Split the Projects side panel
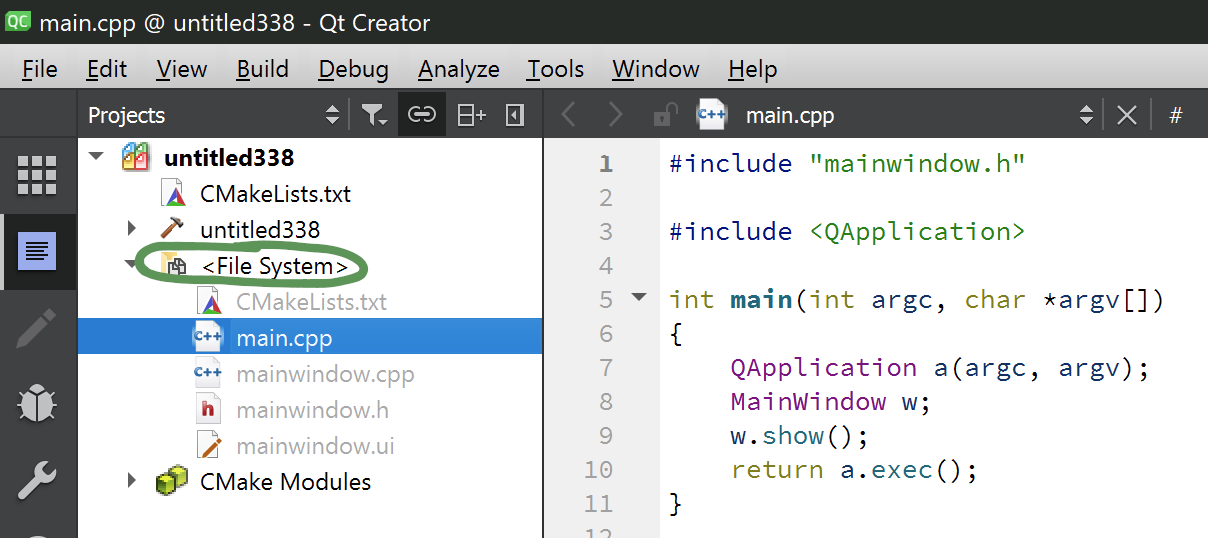The height and width of the screenshot is (538, 1208). pyautogui.click(x=471, y=115)
